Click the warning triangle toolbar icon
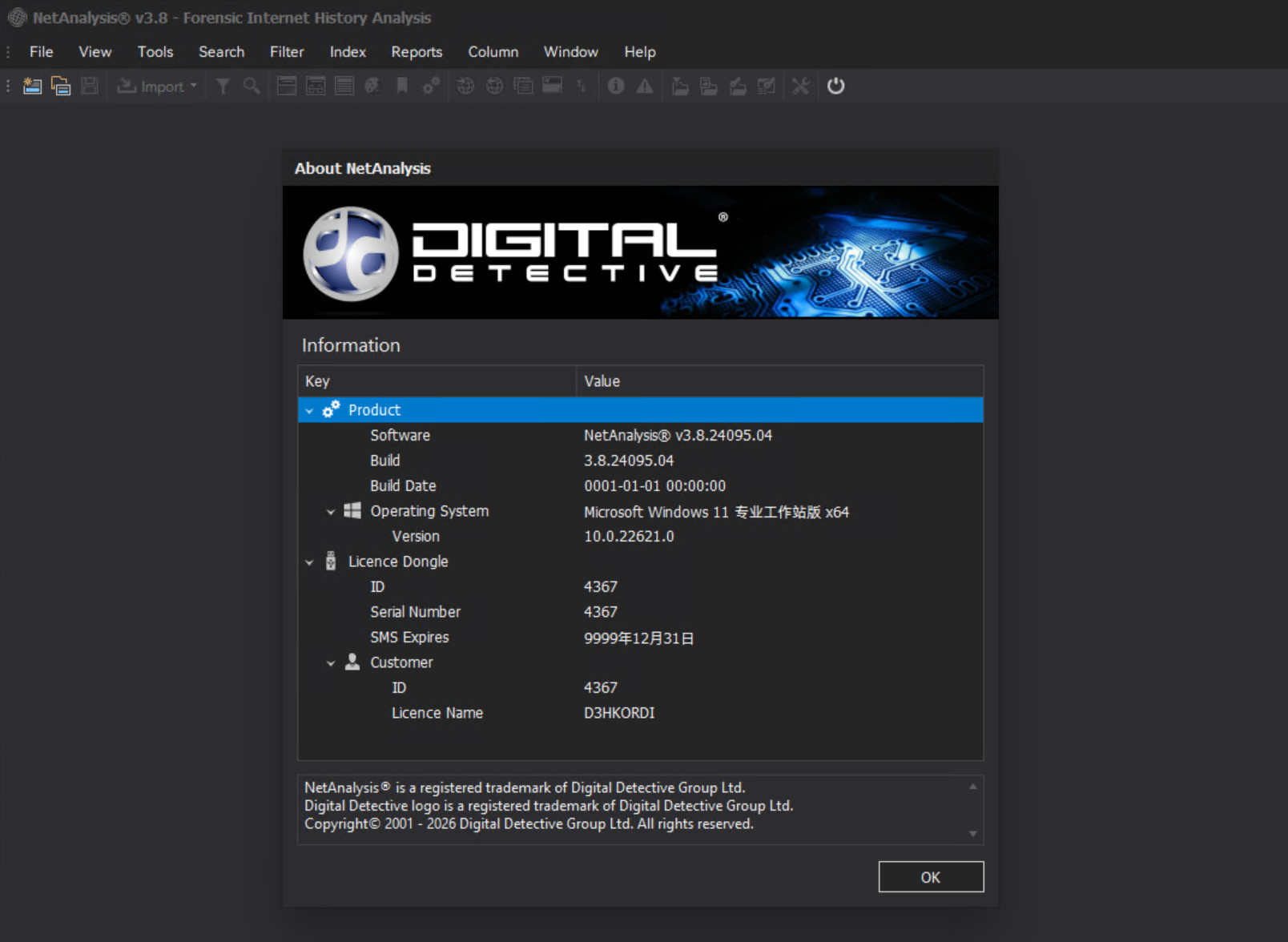This screenshot has height=942, width=1288. point(645,86)
